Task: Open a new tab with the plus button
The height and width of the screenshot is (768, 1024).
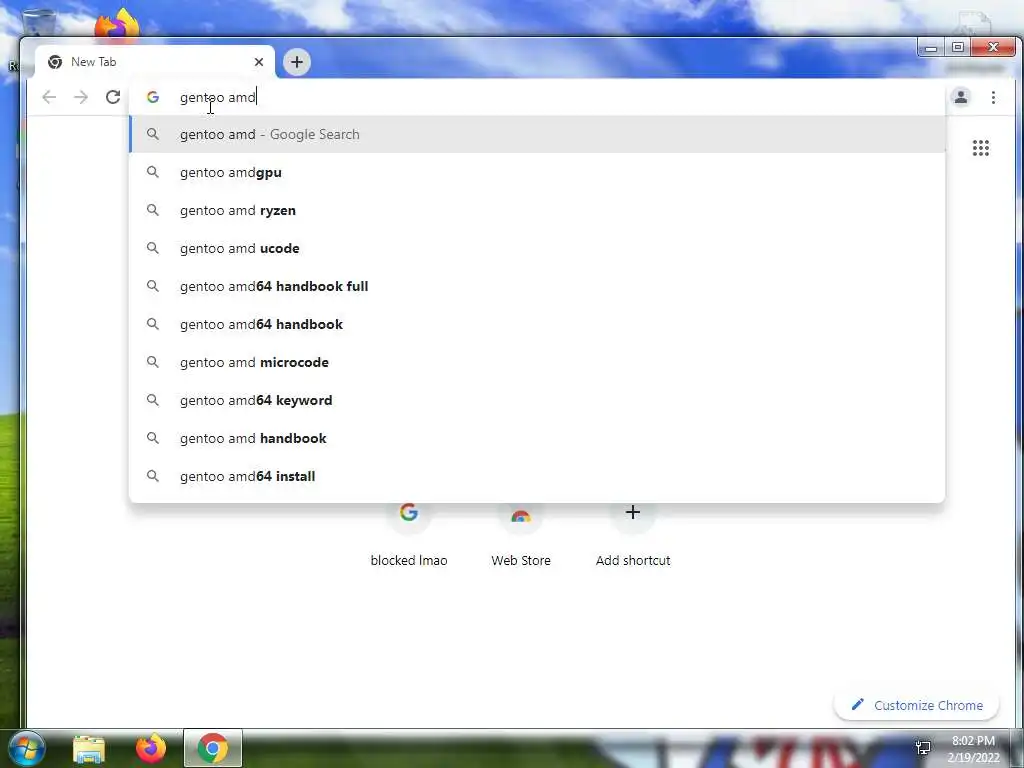Action: [x=297, y=62]
